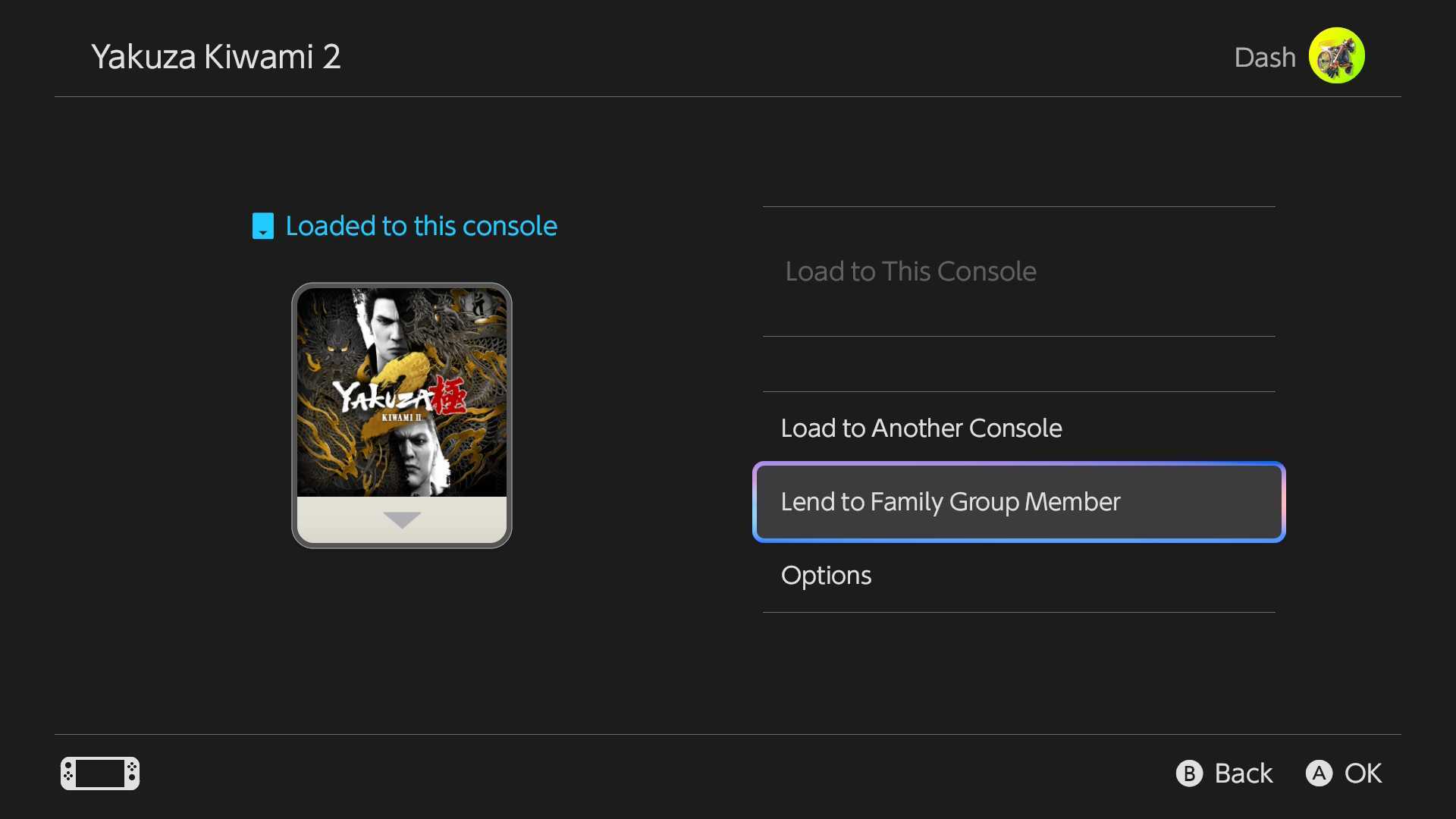Click the Yakuza Kiwami 2 title text
Image resolution: width=1456 pixels, height=819 pixels.
[x=216, y=55]
